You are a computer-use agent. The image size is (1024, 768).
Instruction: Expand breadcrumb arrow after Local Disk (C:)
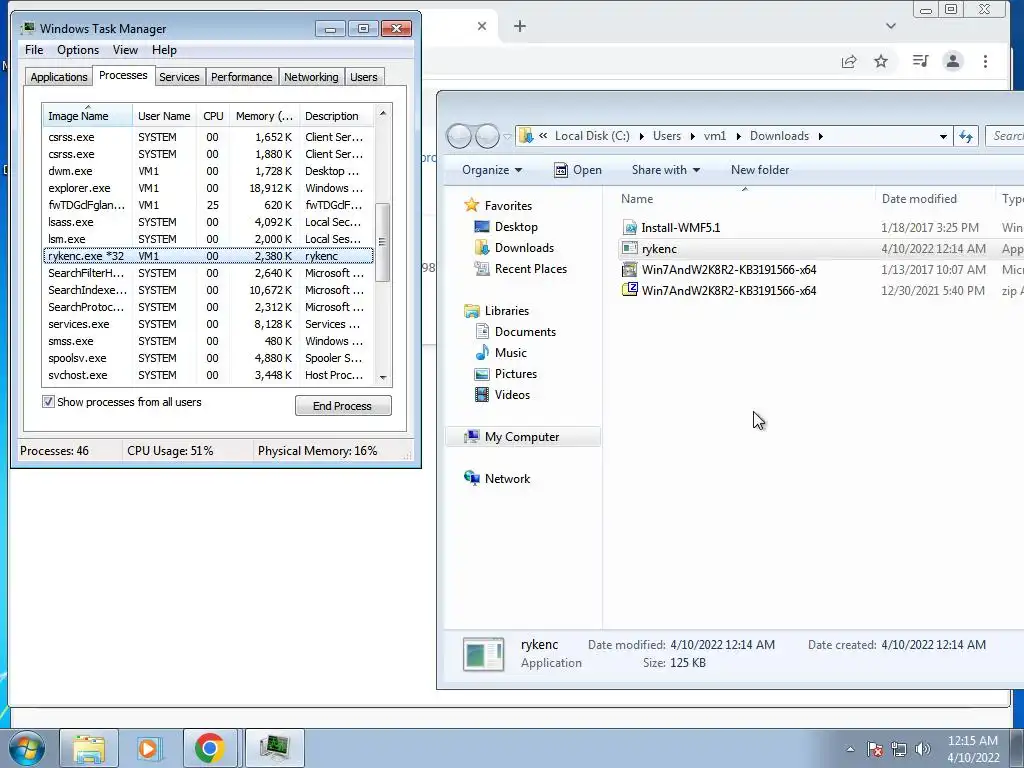click(x=641, y=136)
